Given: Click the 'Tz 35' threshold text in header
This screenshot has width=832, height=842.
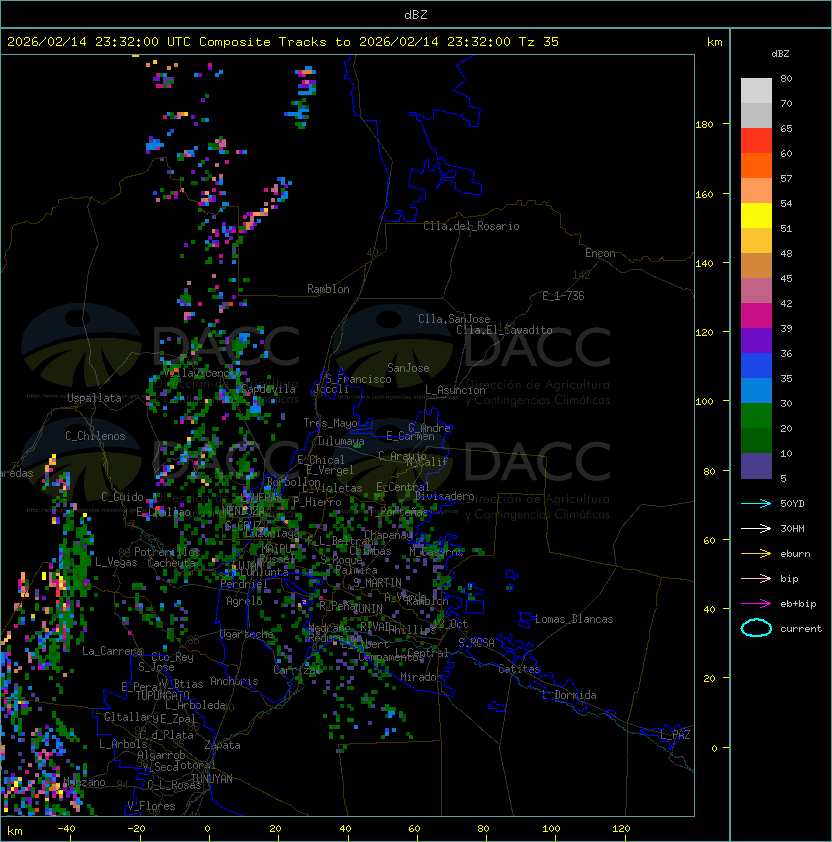Looking at the screenshot, I should pyautogui.click(x=539, y=42).
